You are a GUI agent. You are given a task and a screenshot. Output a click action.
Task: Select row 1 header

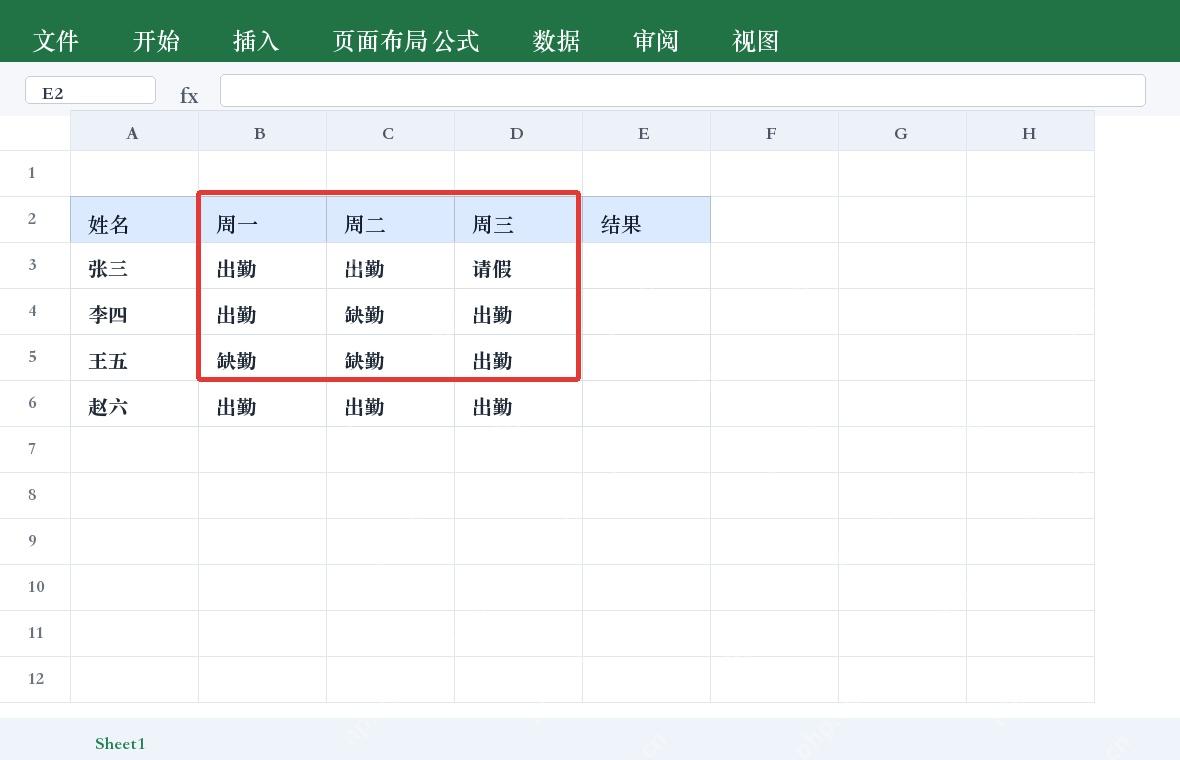[35, 173]
